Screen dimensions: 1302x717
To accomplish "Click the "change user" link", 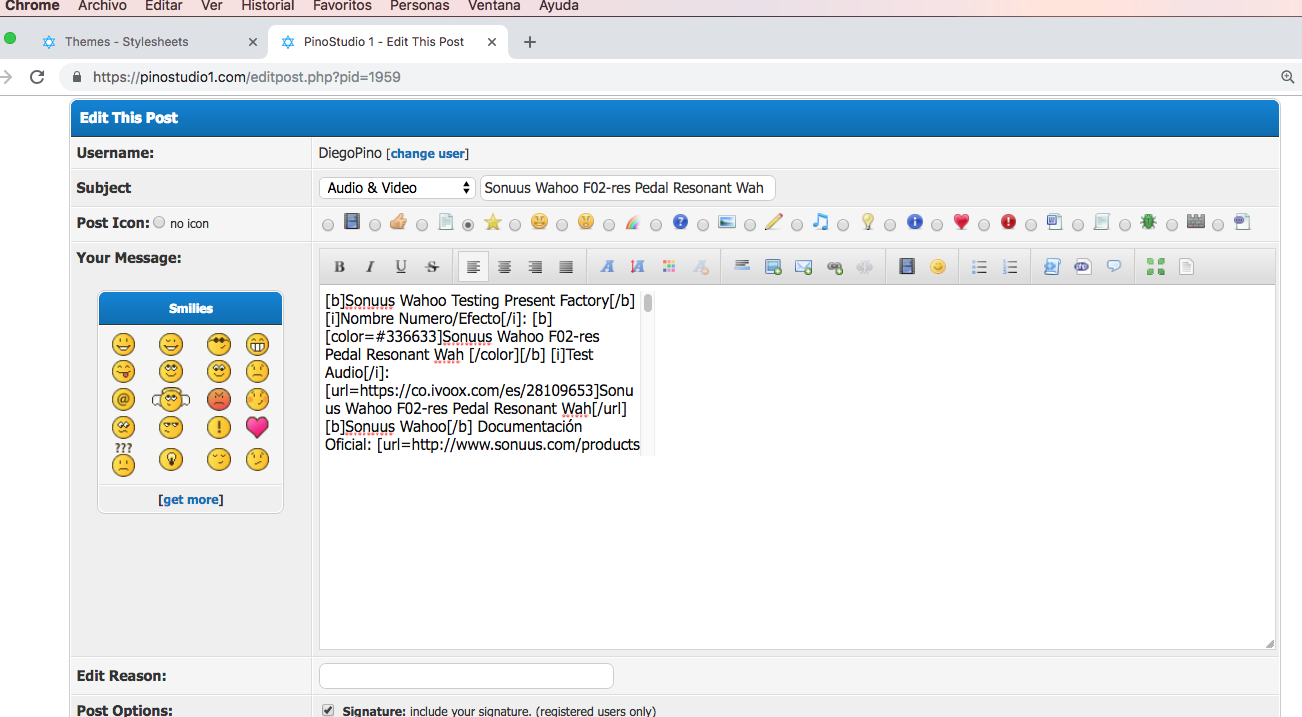I will [x=427, y=154].
